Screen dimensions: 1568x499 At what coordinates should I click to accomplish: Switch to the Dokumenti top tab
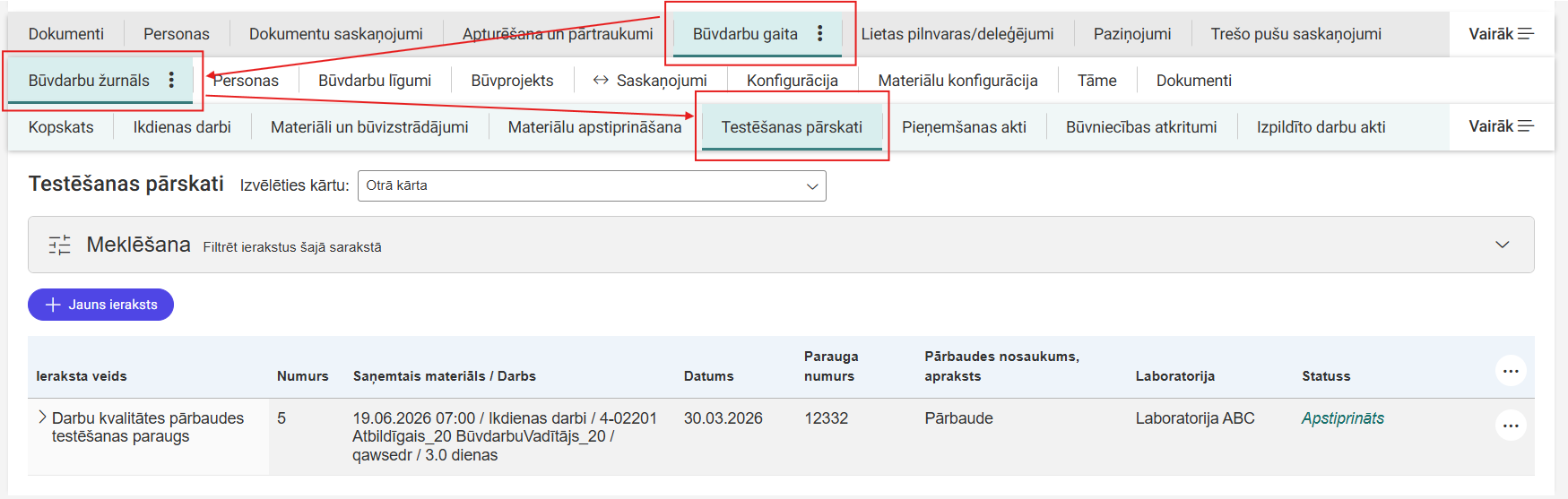pyautogui.click(x=66, y=34)
